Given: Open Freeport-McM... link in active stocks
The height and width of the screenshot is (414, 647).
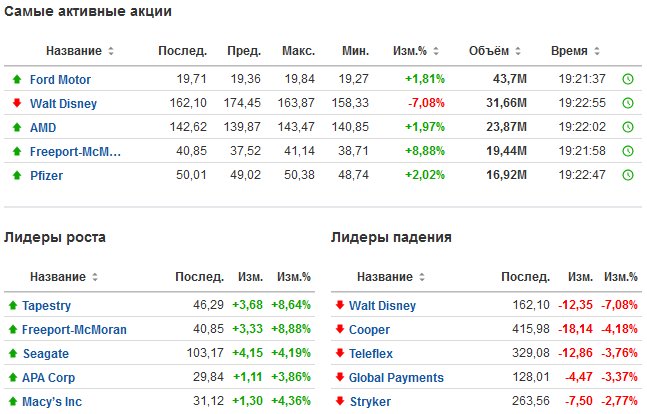Looking at the screenshot, I should point(75,151).
